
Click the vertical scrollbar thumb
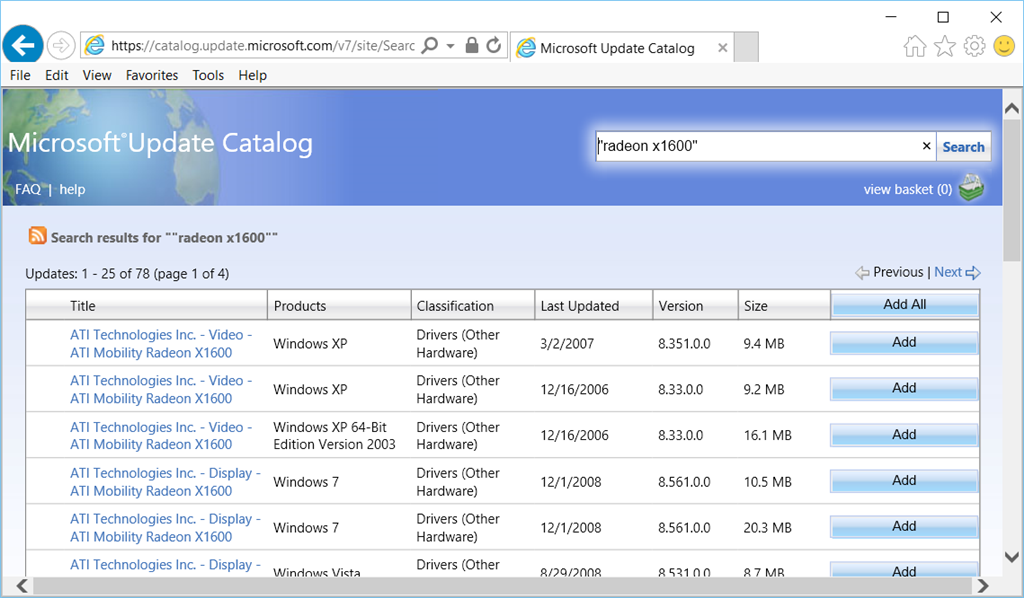click(1012, 189)
